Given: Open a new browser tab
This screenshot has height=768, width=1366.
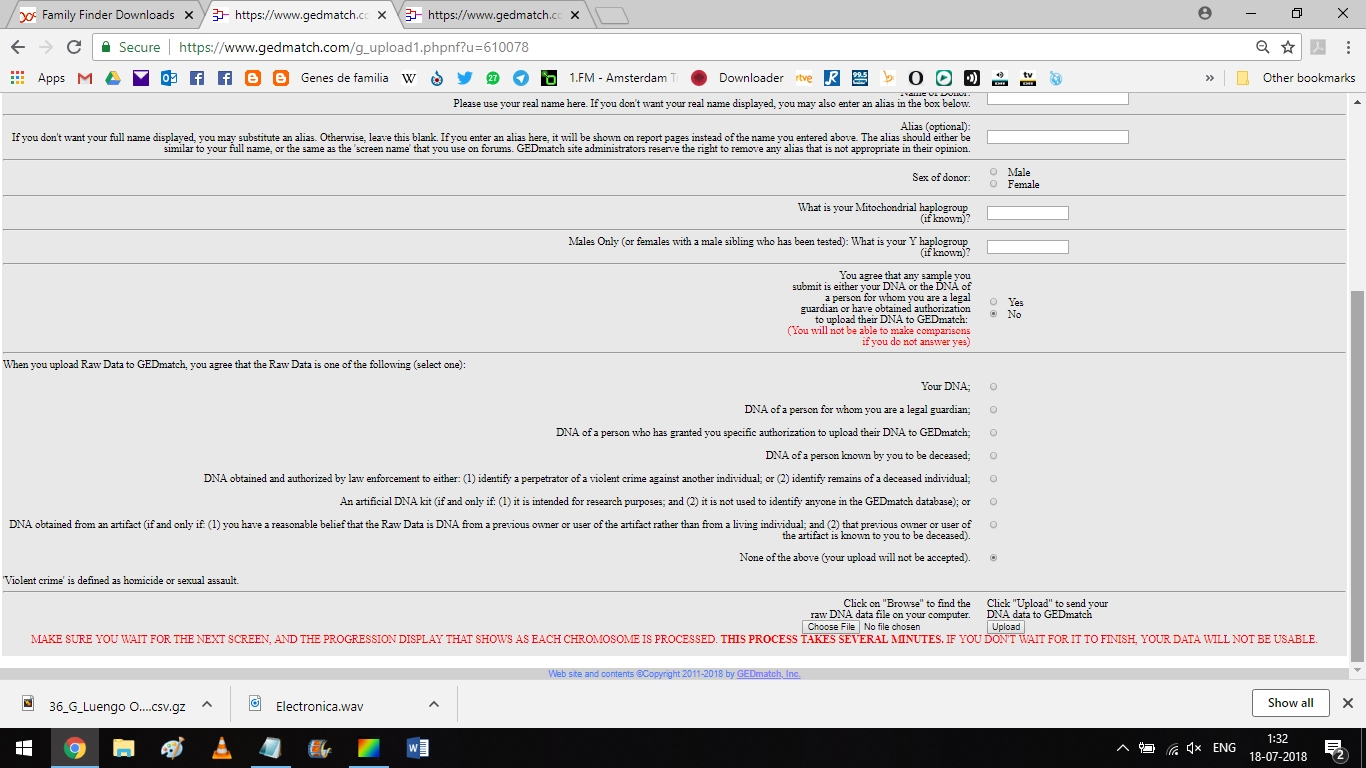Looking at the screenshot, I should point(611,15).
